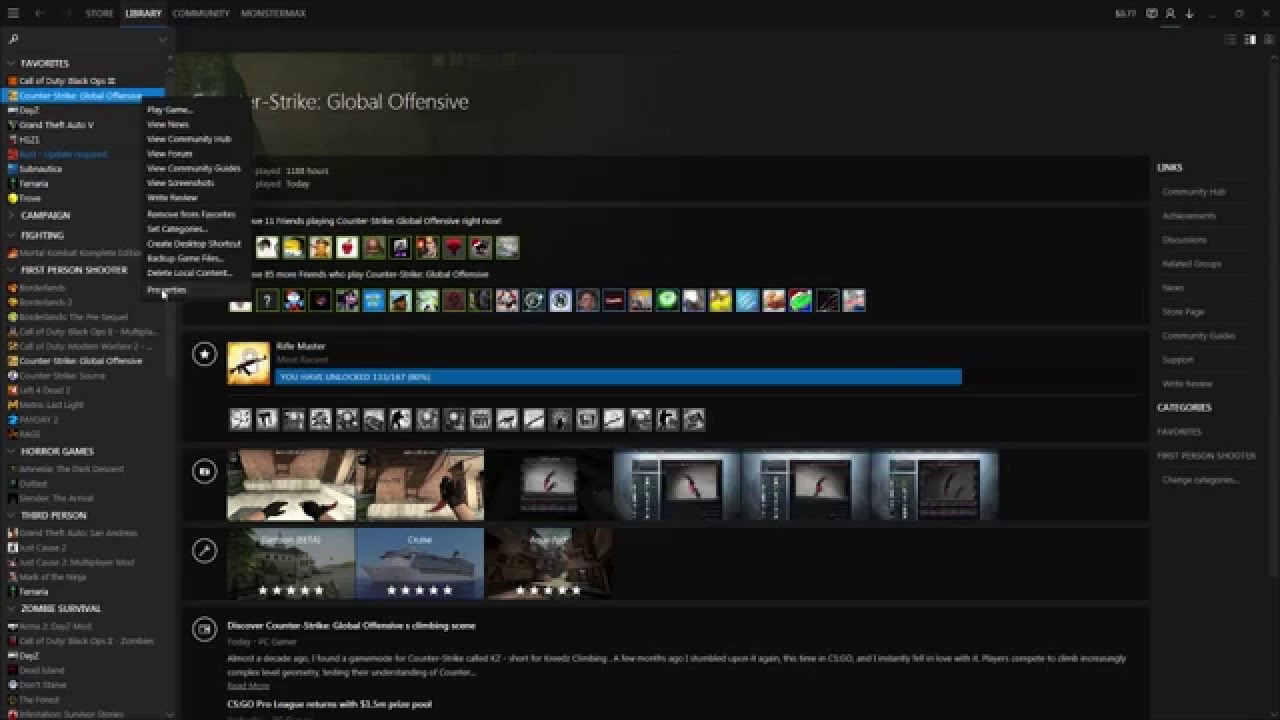Click the PAYDAY 2 game icon
1280x720 pixels.
[12, 420]
